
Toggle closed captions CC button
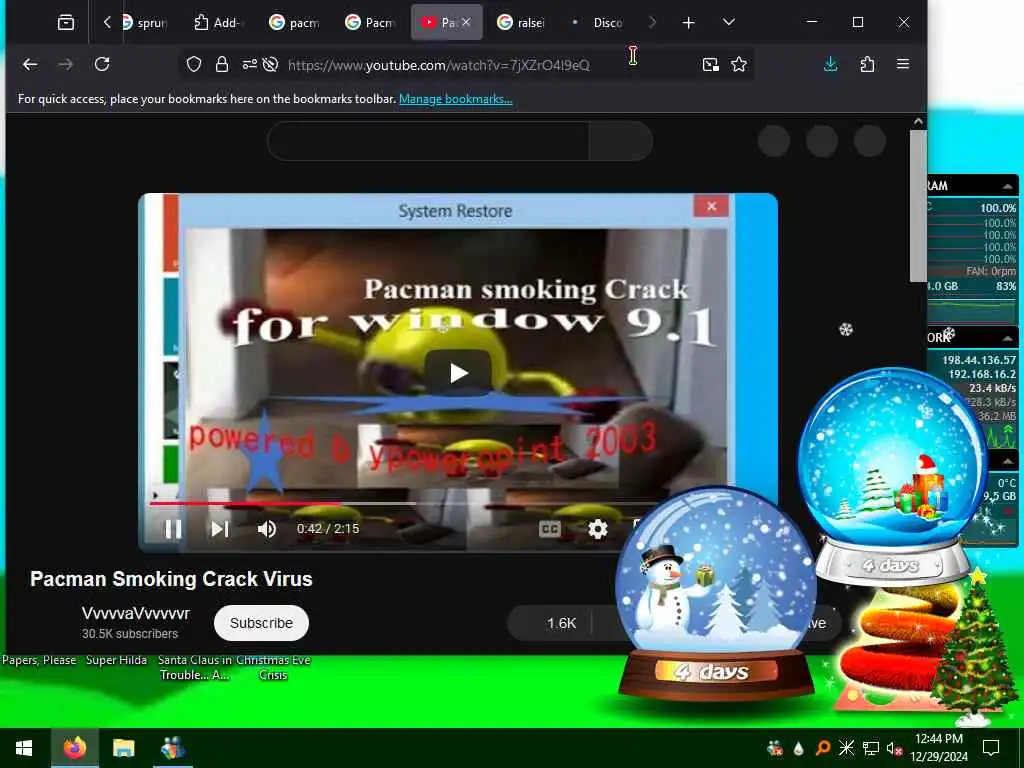[x=550, y=528]
